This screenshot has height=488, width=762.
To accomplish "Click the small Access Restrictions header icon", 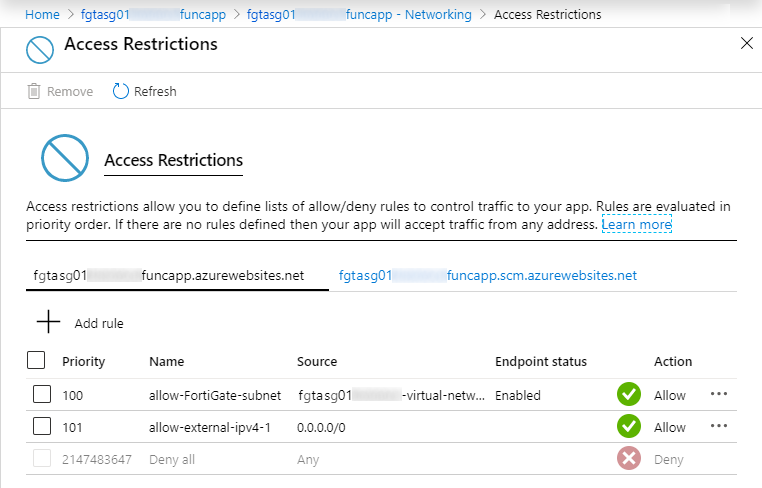I will (x=40, y=50).
